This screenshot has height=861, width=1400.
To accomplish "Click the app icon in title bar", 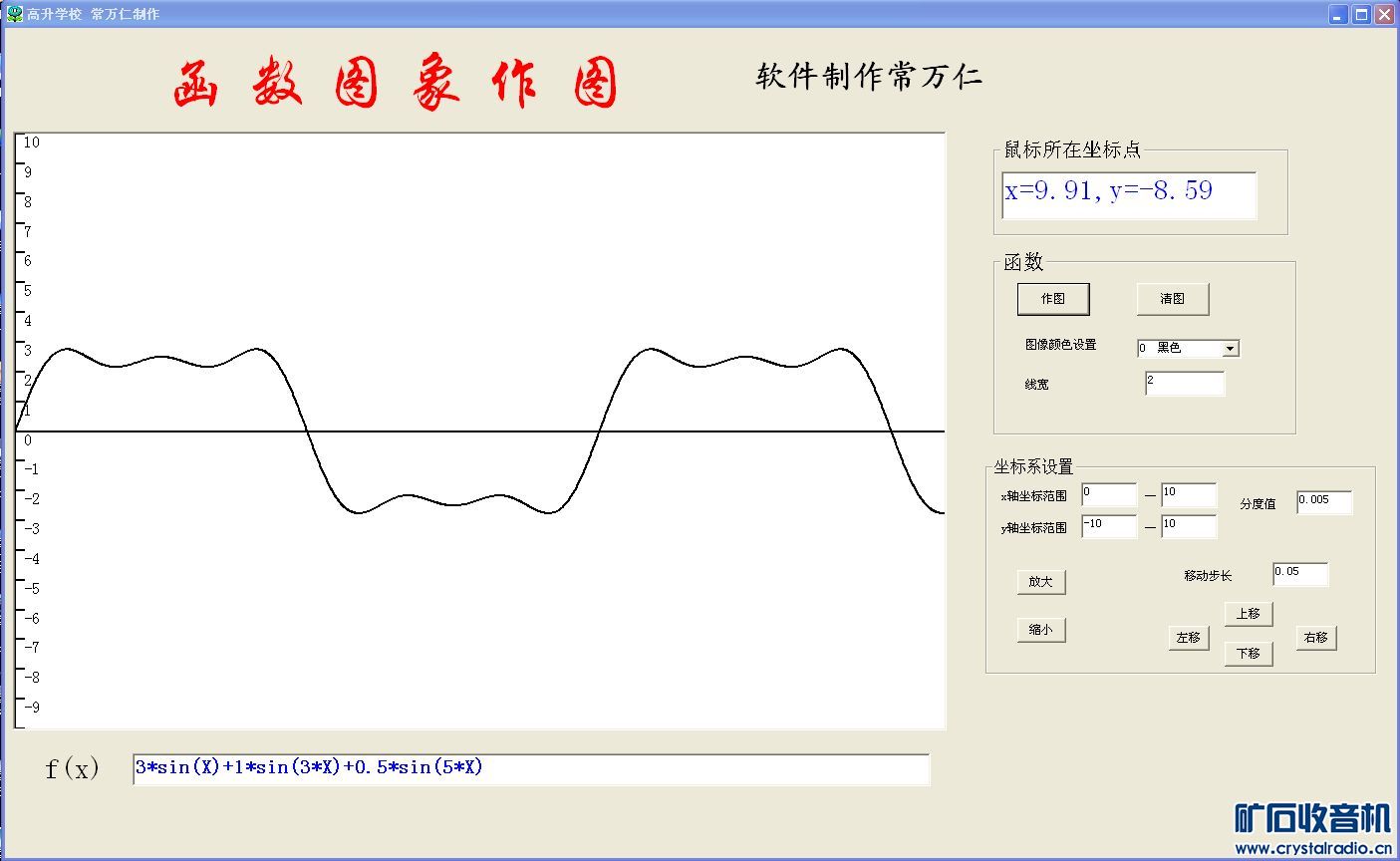I will pos(14,14).
